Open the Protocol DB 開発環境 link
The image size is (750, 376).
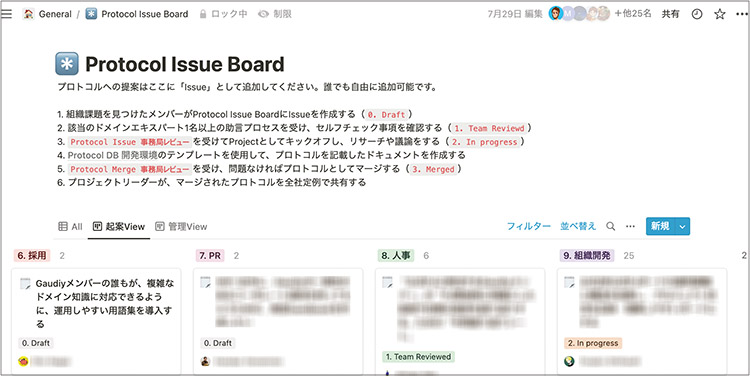pyautogui.click(x=112, y=155)
